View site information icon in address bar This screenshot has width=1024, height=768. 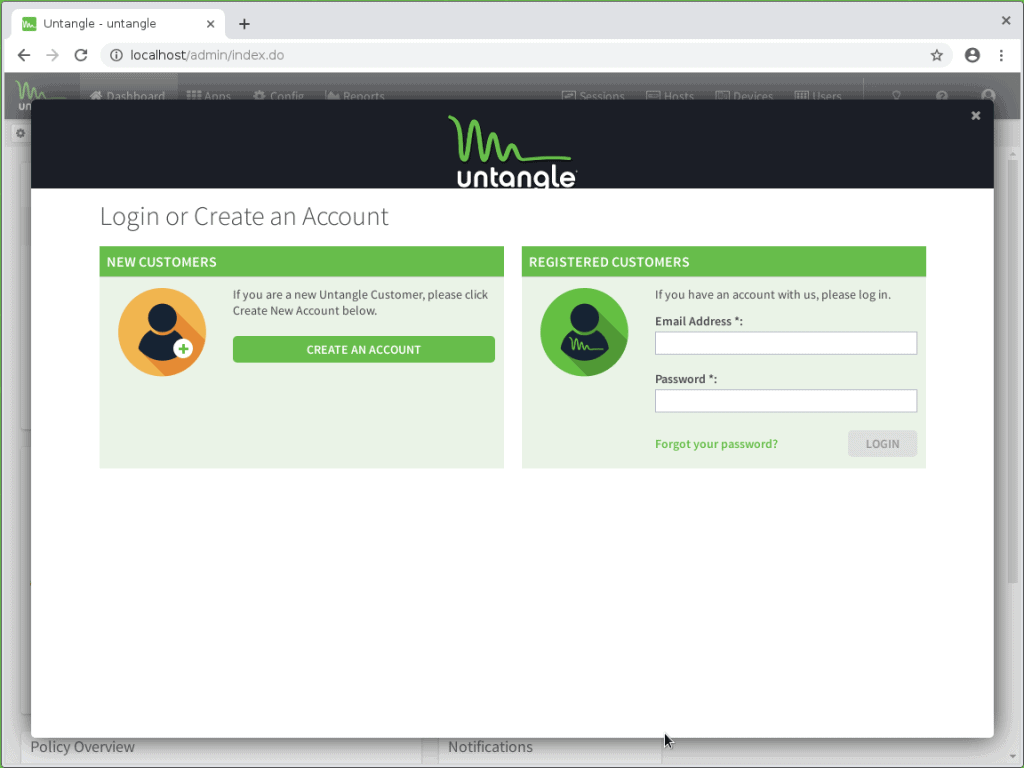coord(116,56)
